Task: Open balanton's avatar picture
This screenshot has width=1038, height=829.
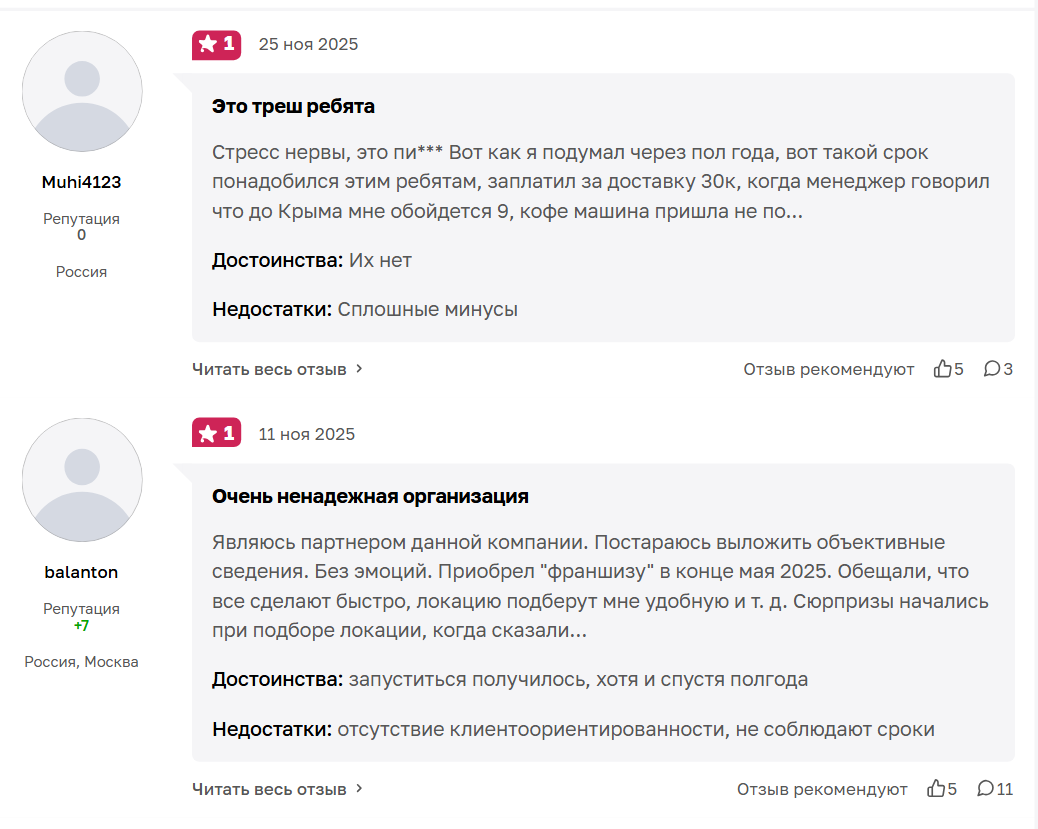Action: pos(82,480)
